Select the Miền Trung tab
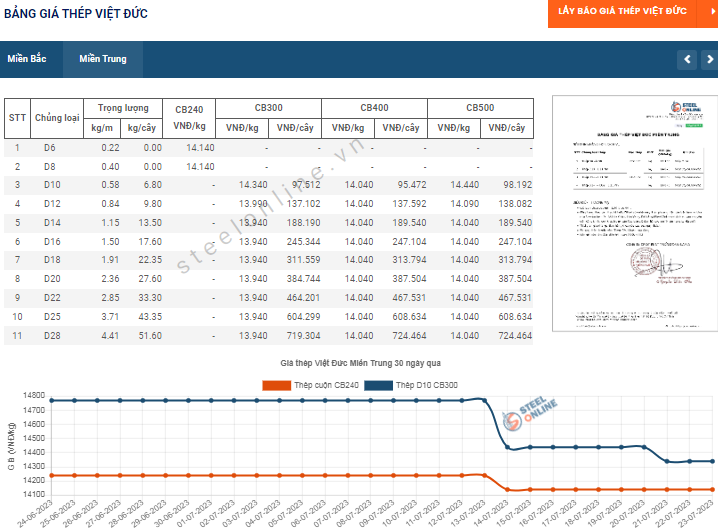The height and width of the screenshot is (531, 718). click(x=103, y=59)
